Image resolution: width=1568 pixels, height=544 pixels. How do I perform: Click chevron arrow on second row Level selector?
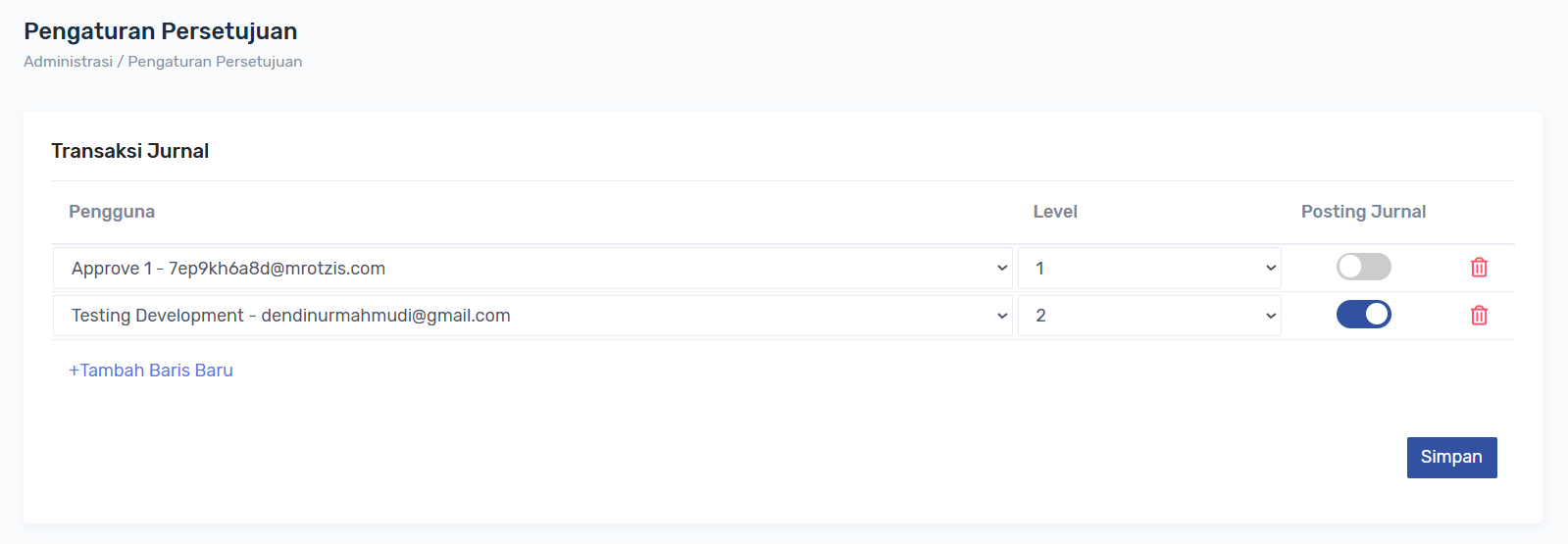[1271, 316]
